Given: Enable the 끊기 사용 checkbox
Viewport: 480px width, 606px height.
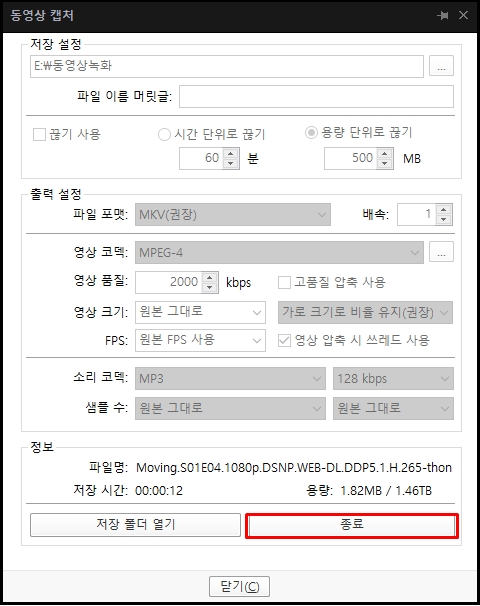Looking at the screenshot, I should 39,134.
